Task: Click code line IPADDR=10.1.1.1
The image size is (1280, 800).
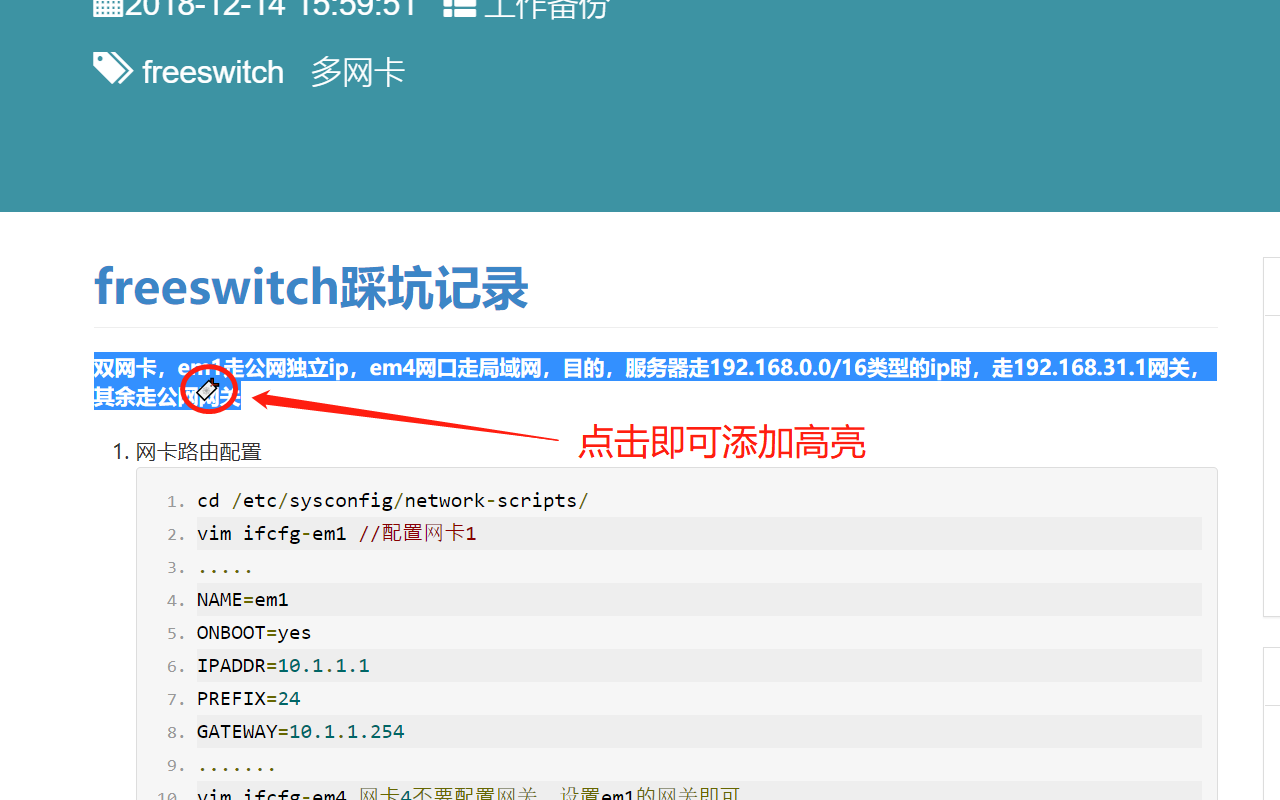Action: click(283, 666)
